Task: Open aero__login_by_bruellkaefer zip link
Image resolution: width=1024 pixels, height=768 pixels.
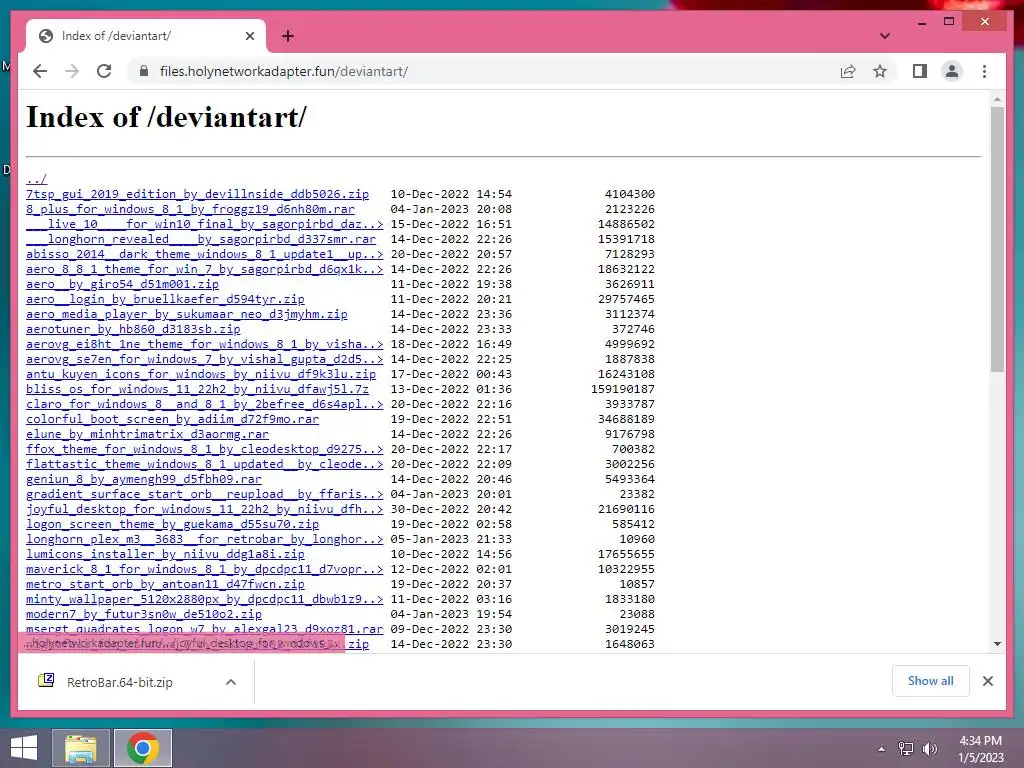Action: [x=165, y=299]
